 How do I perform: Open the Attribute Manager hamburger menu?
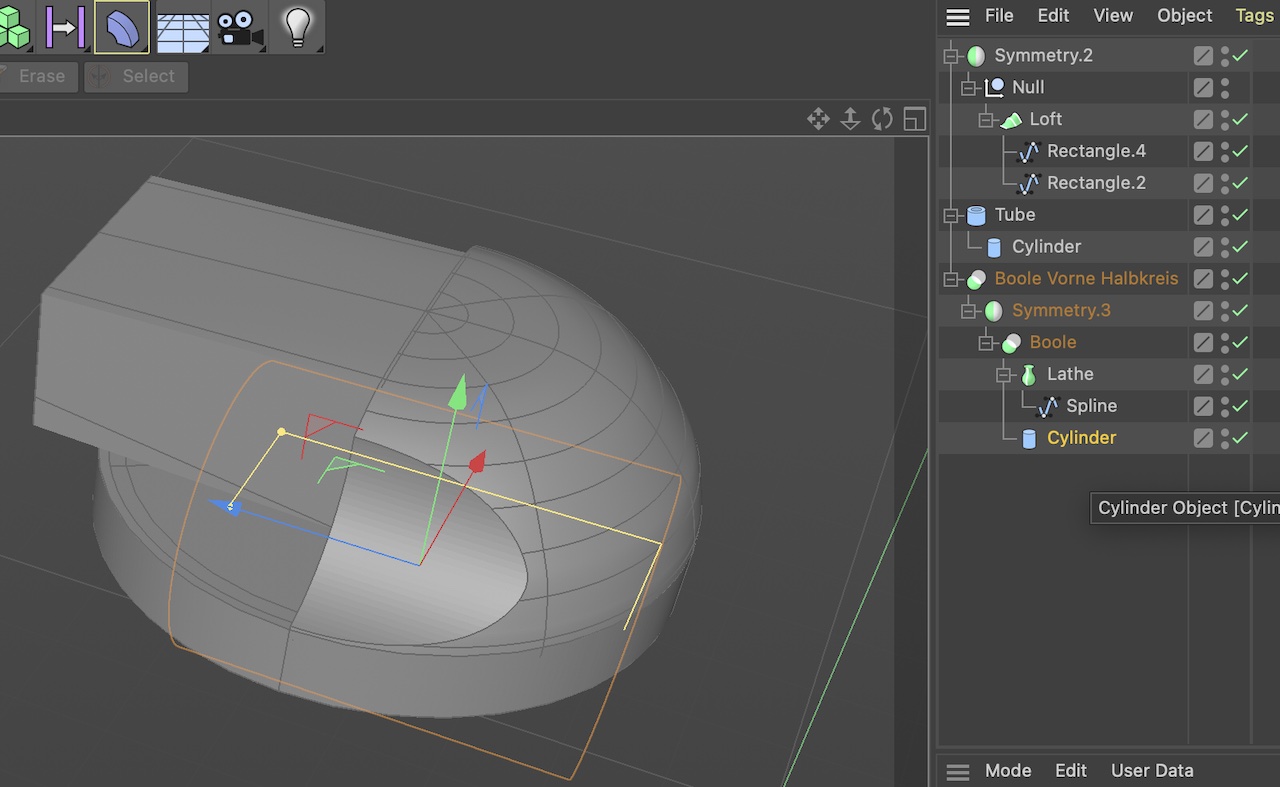958,772
